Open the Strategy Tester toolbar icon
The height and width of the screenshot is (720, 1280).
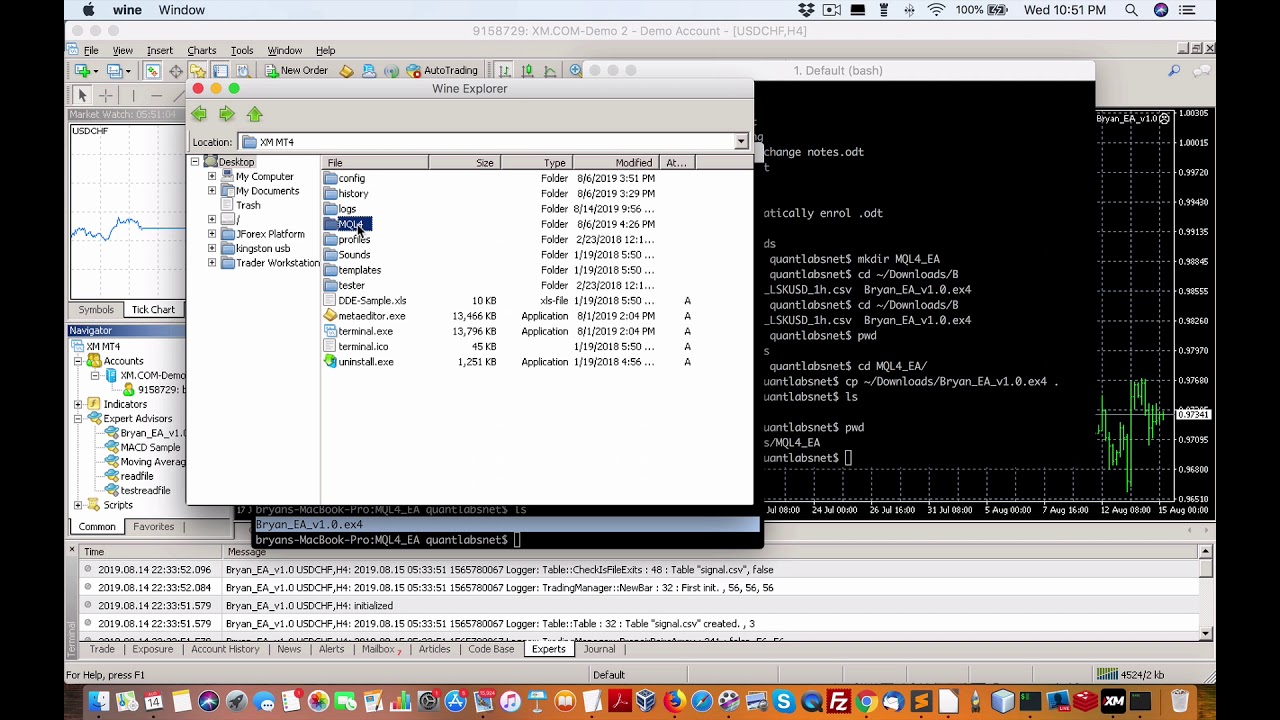(241, 71)
